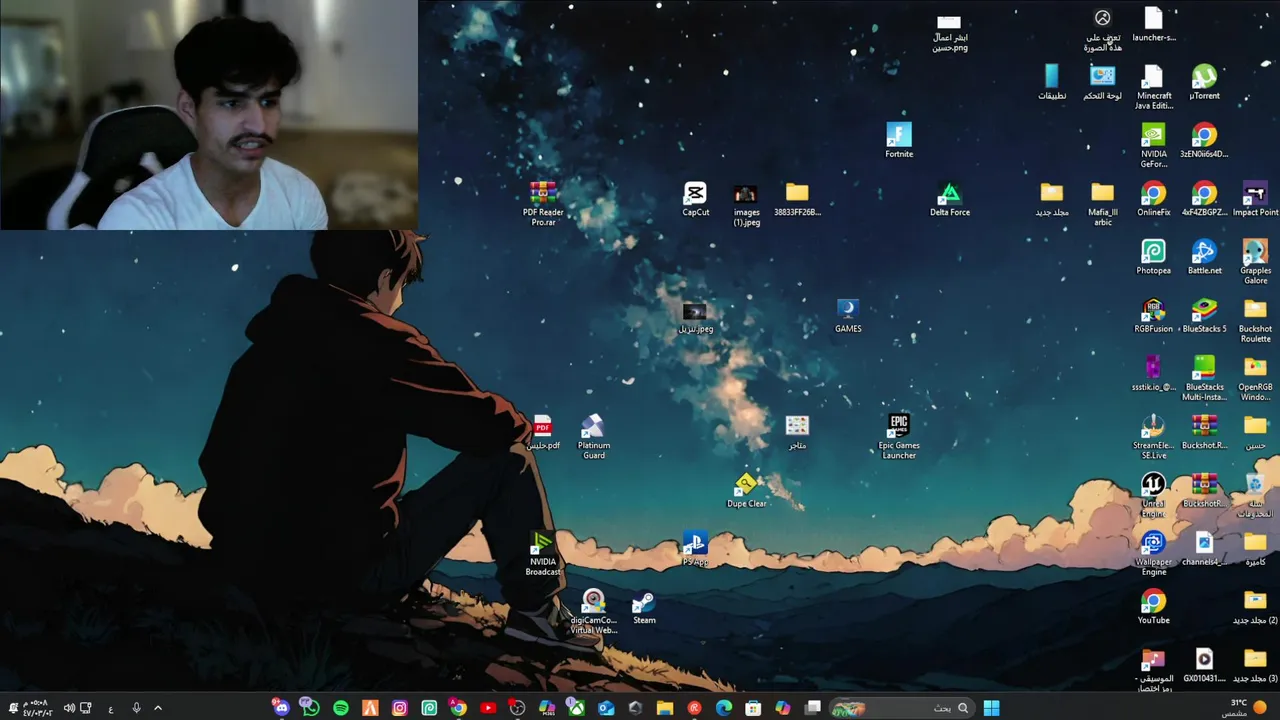Open the 4xF4ZBGPZ... Chrome shortcut

click(1204, 197)
